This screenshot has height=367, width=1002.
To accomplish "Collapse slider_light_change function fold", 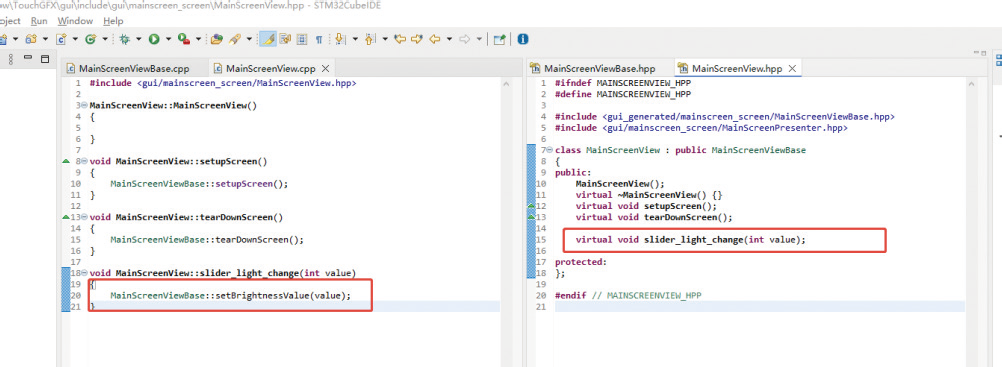I will [85, 273].
